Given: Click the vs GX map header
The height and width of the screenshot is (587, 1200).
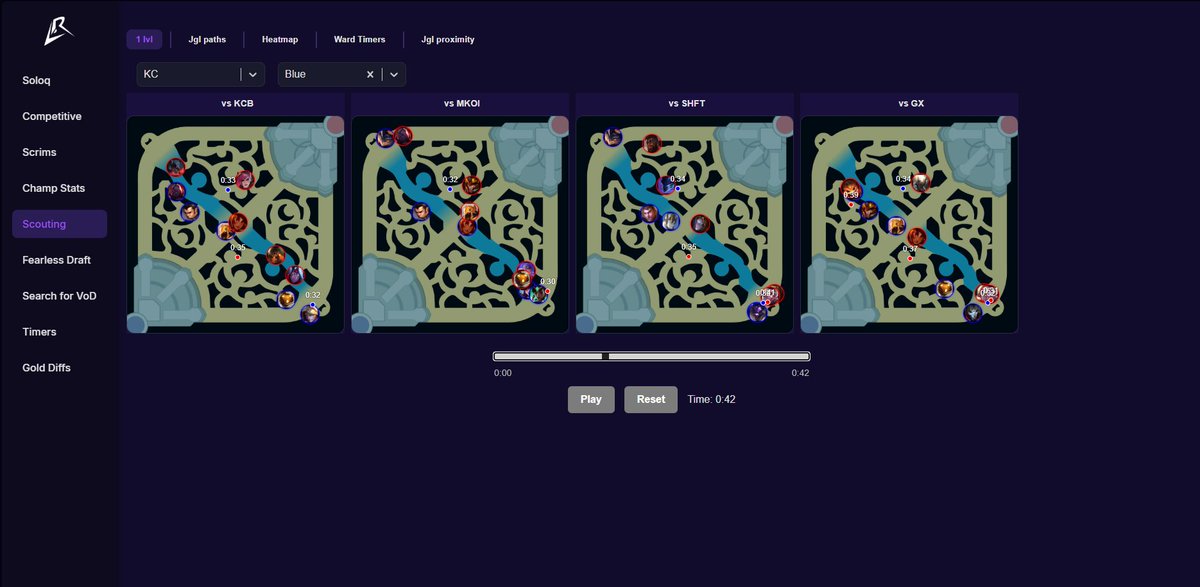Looking at the screenshot, I should [909, 103].
